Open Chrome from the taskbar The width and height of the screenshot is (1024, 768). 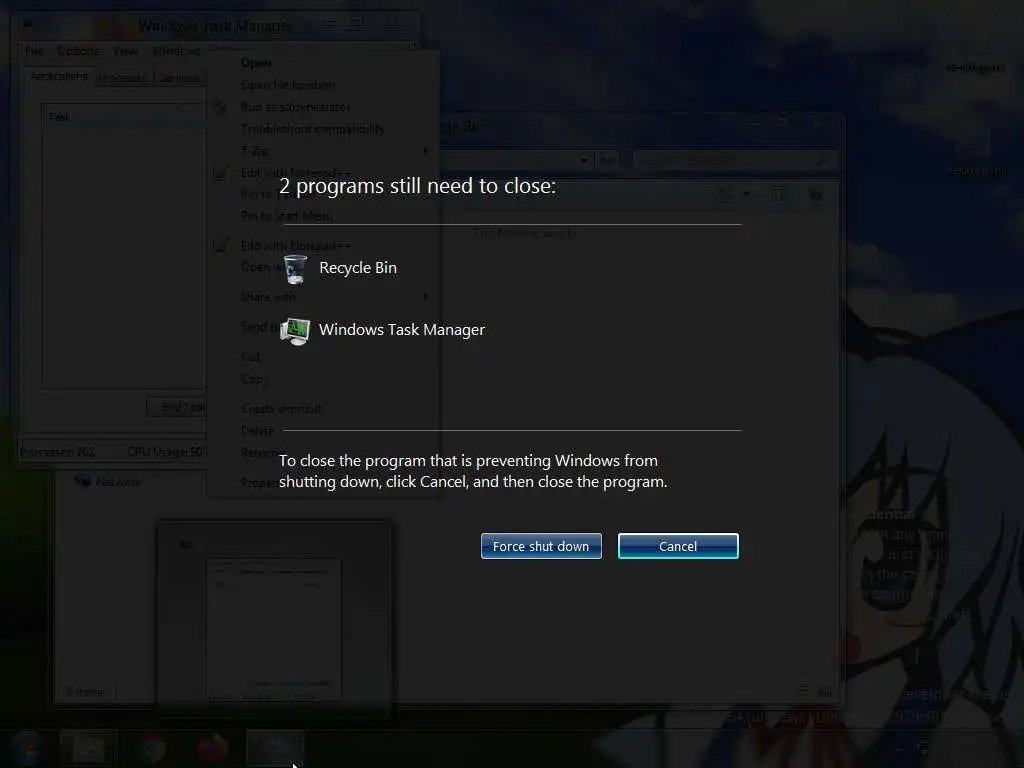coord(151,748)
